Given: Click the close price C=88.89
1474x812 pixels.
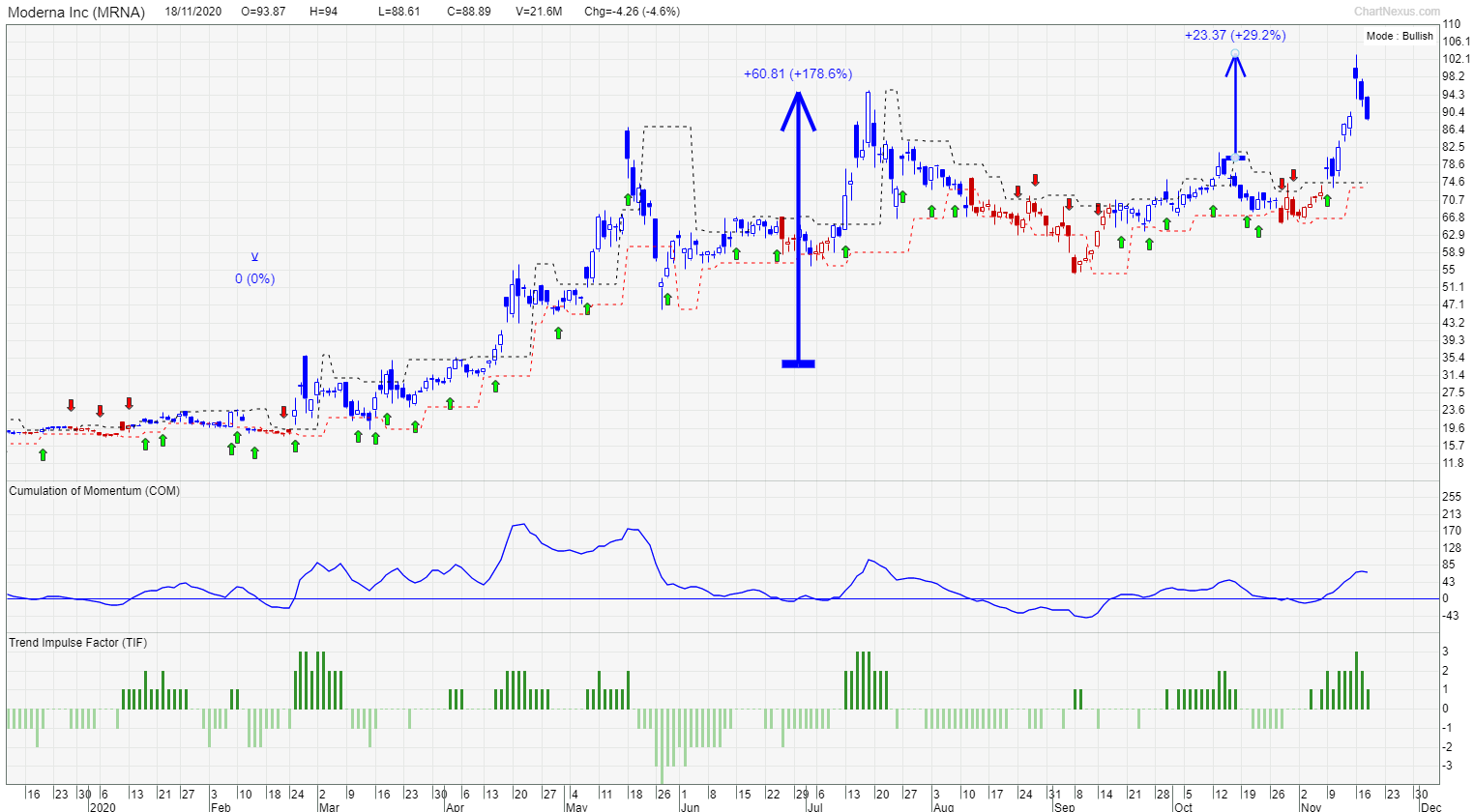Looking at the screenshot, I should point(469,12).
